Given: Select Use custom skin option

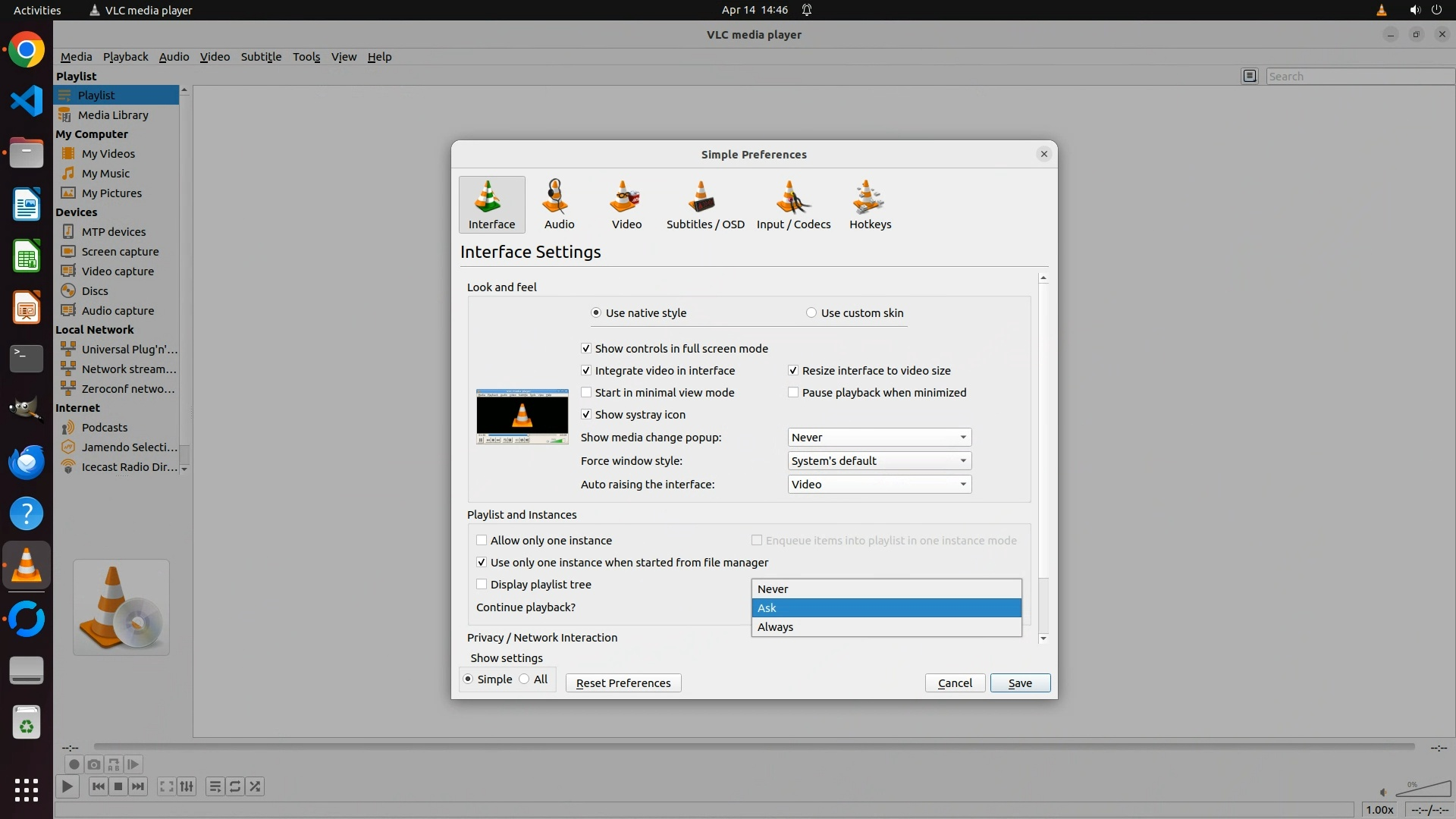Looking at the screenshot, I should [x=811, y=313].
